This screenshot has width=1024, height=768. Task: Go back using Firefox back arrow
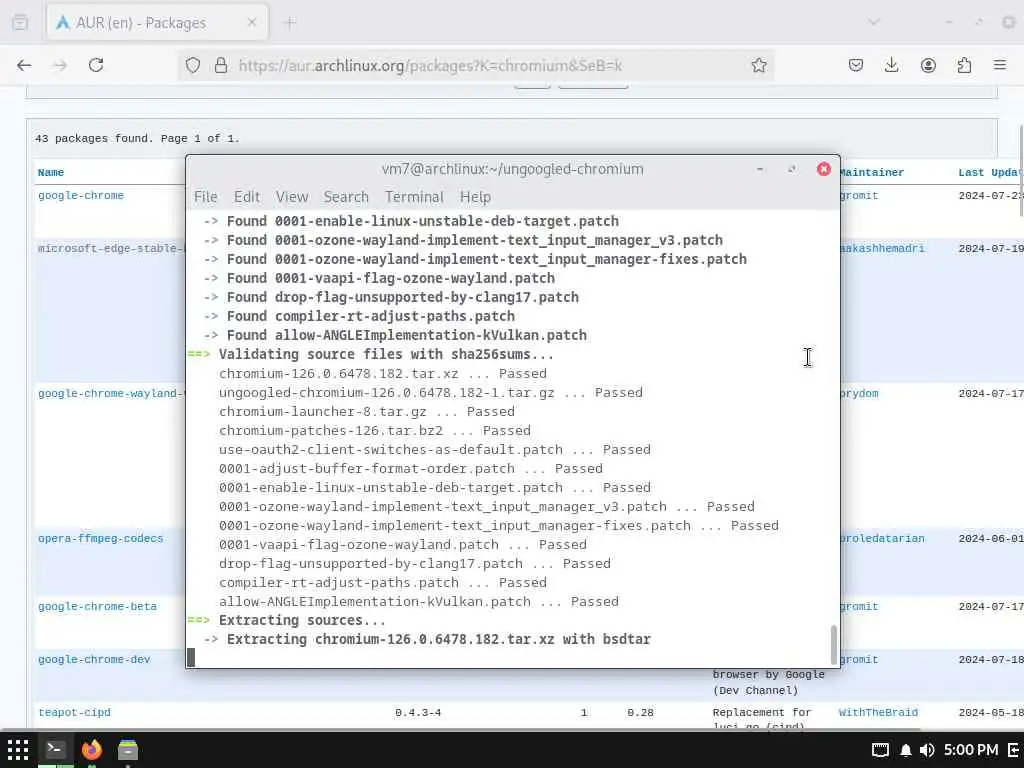pyautogui.click(x=24, y=65)
